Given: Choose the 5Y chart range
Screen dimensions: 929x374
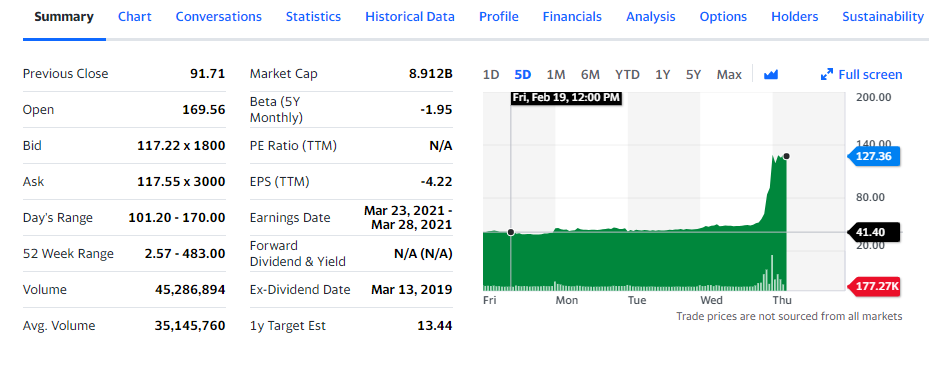Looking at the screenshot, I should pos(693,75).
